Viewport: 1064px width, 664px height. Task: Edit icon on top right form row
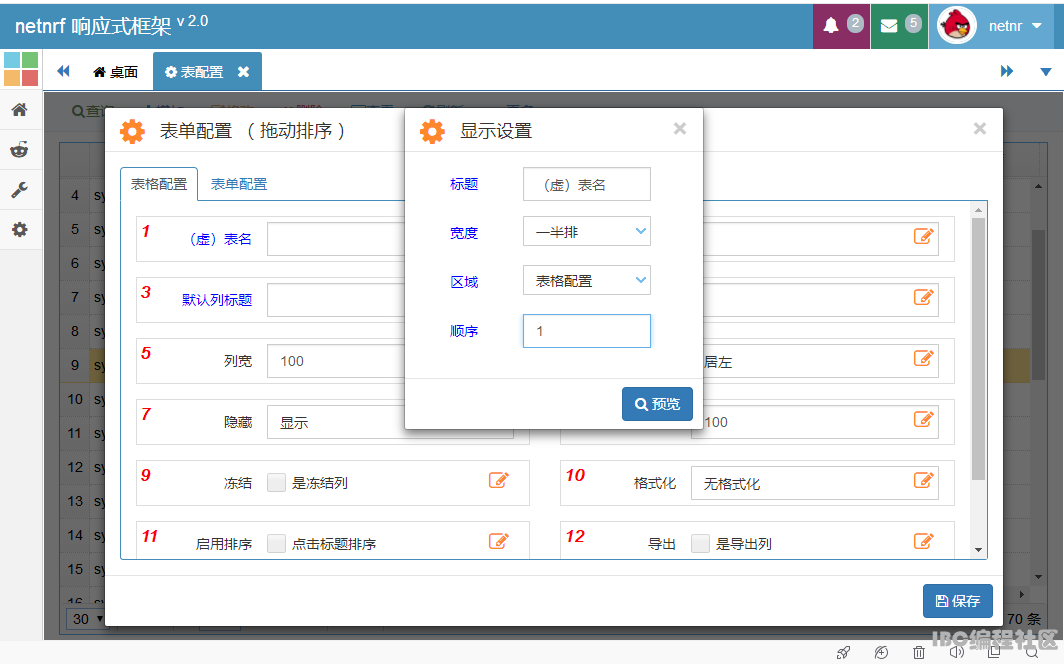pyautogui.click(x=924, y=236)
